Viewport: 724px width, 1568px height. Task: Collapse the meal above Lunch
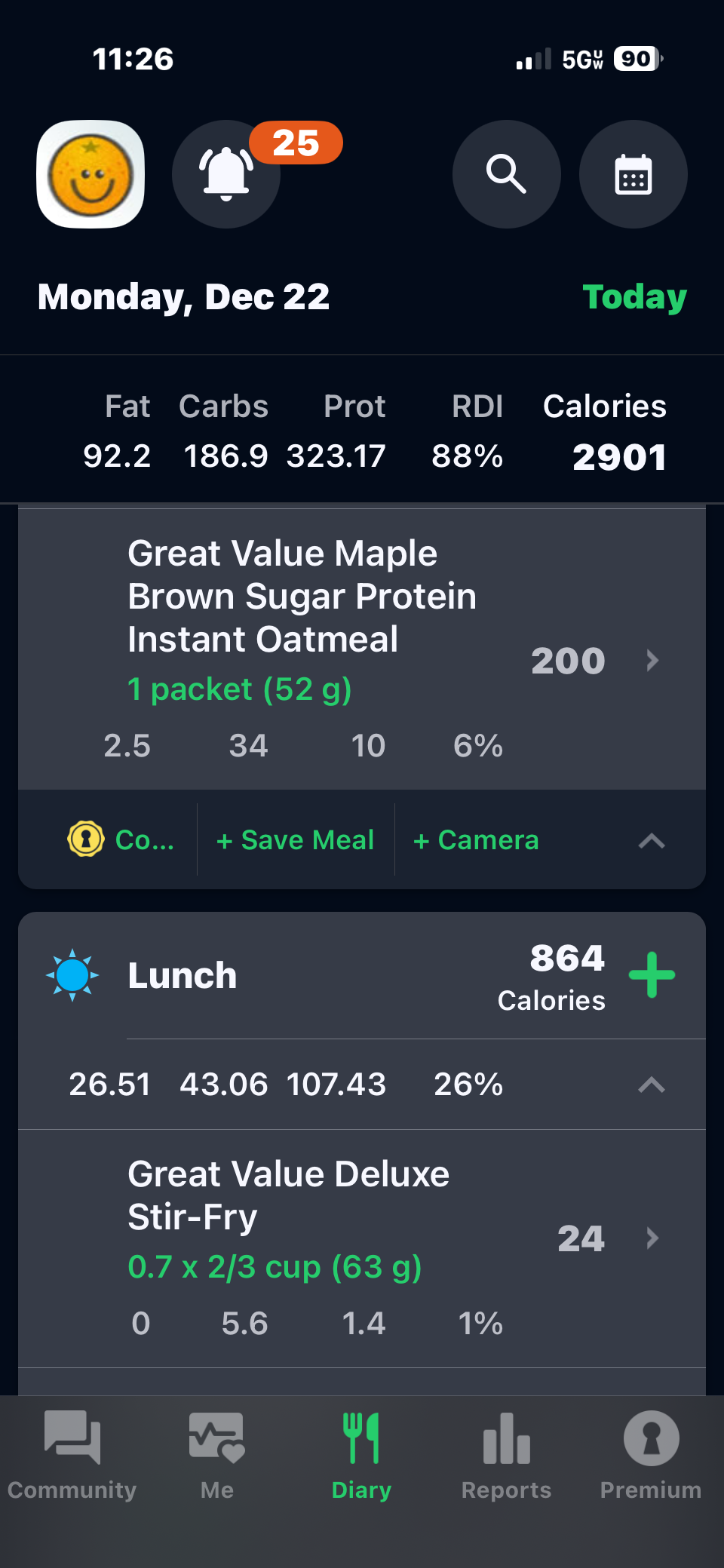tap(652, 840)
